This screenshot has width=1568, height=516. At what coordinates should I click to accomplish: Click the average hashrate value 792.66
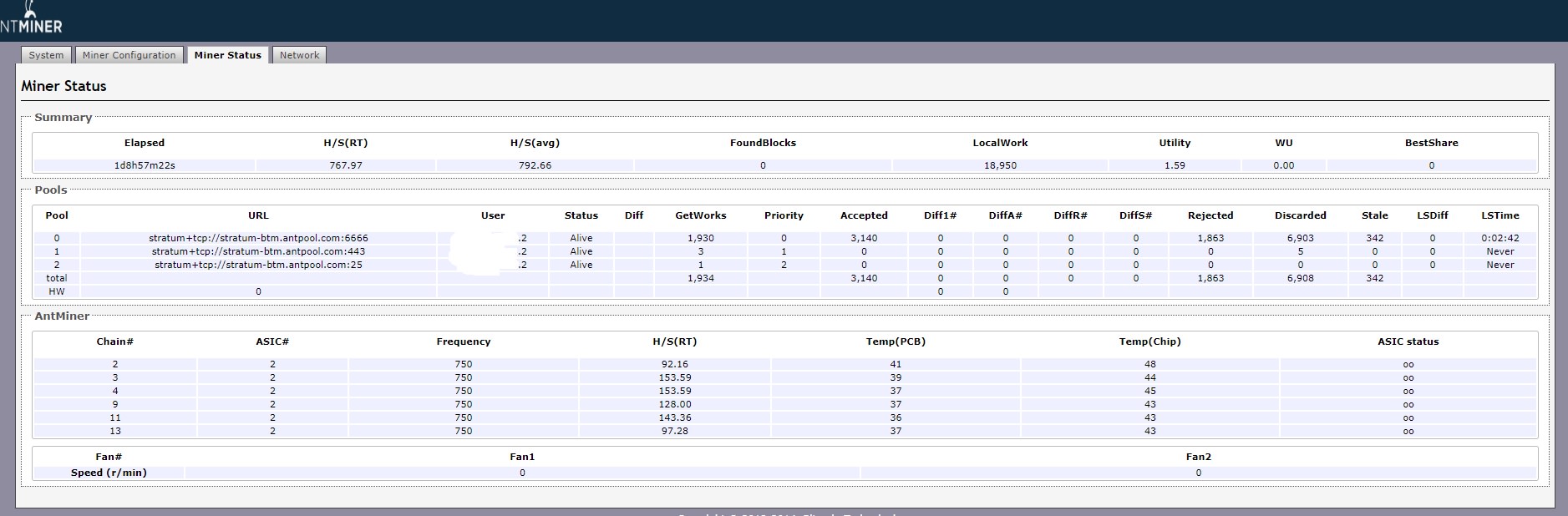535,165
